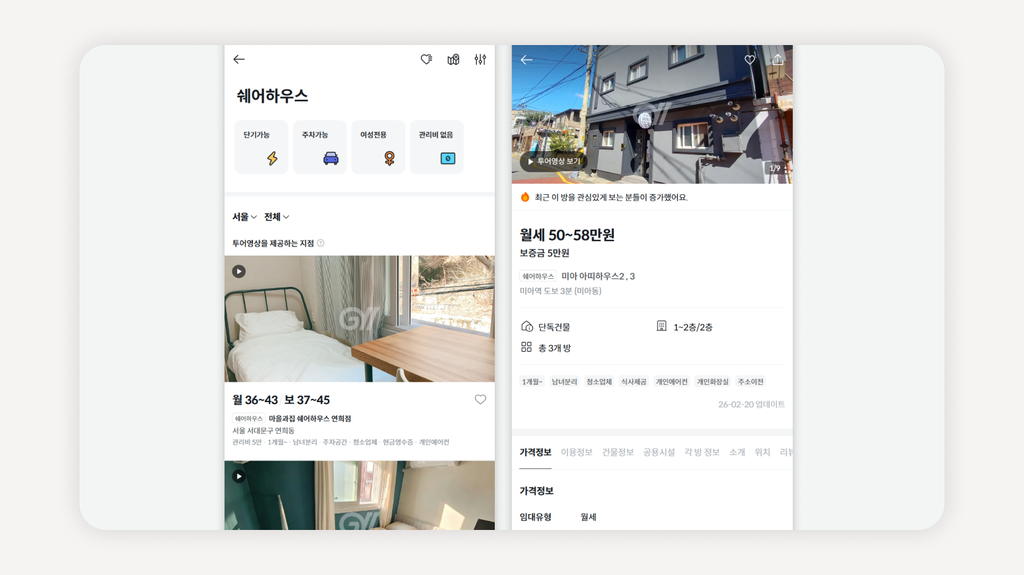Click the title 미아 아띠하우스2, 3
The image size is (1024, 575).
tap(598, 276)
